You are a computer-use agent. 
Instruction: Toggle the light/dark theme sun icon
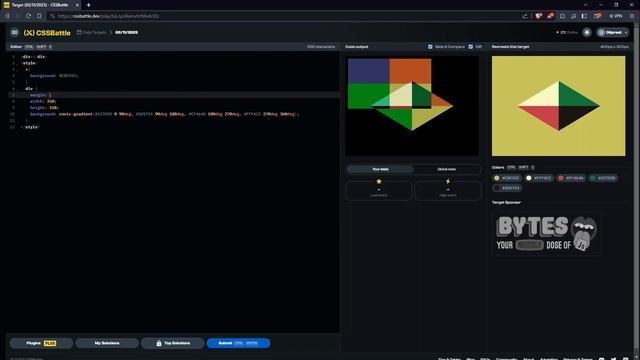[587, 32]
